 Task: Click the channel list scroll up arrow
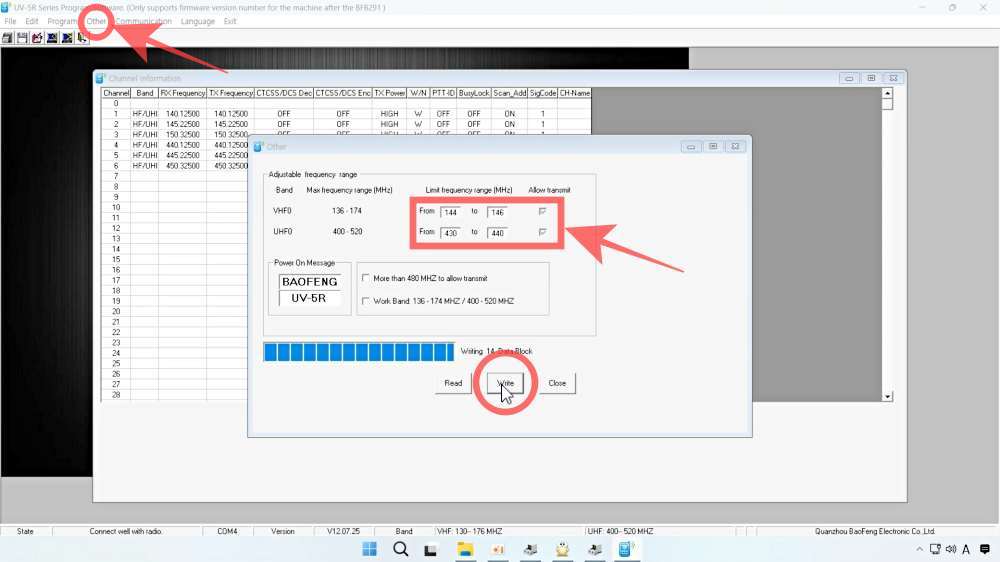coord(887,93)
